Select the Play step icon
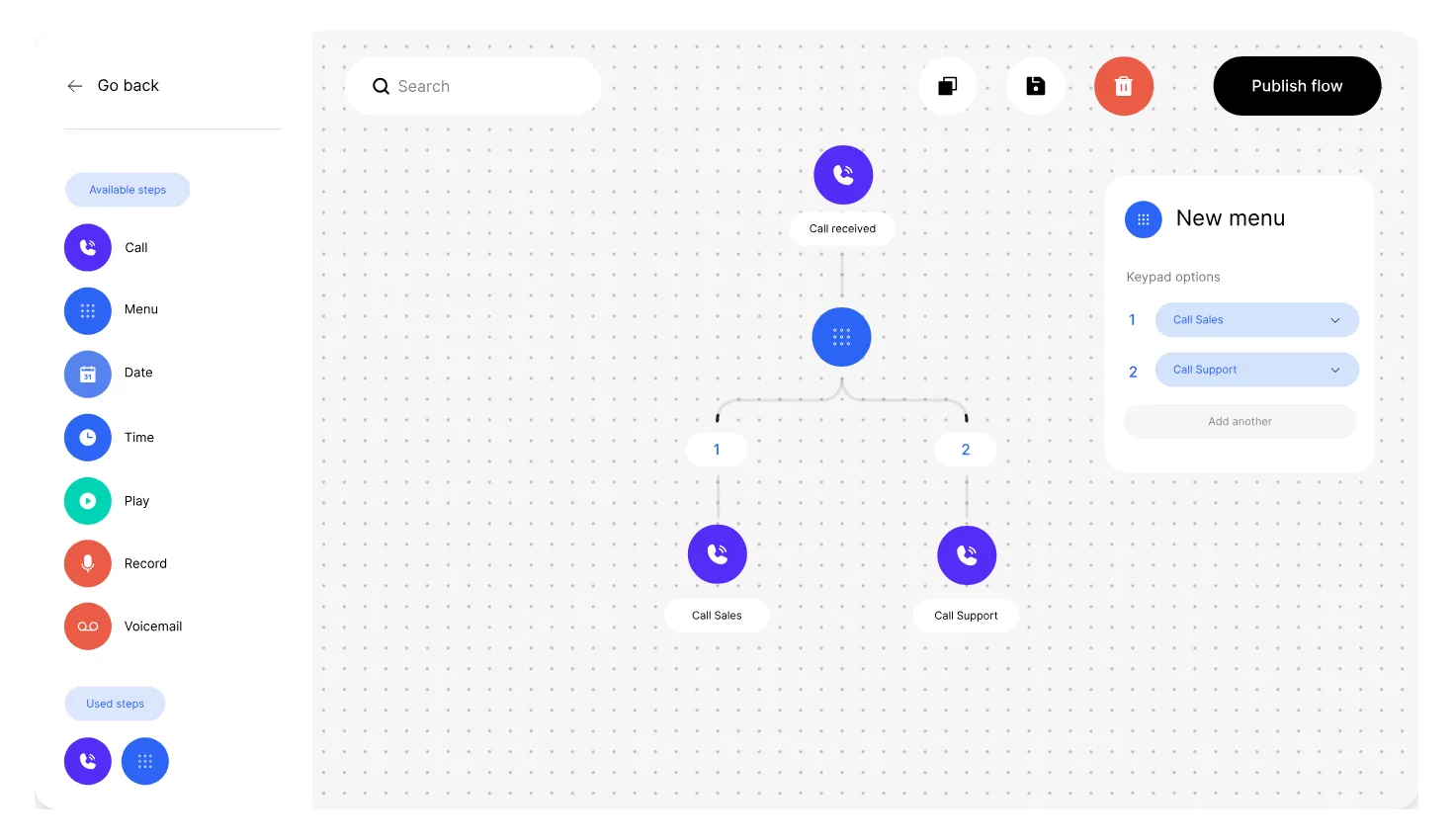Image resolution: width=1453 pixels, height=840 pixels. tap(88, 501)
